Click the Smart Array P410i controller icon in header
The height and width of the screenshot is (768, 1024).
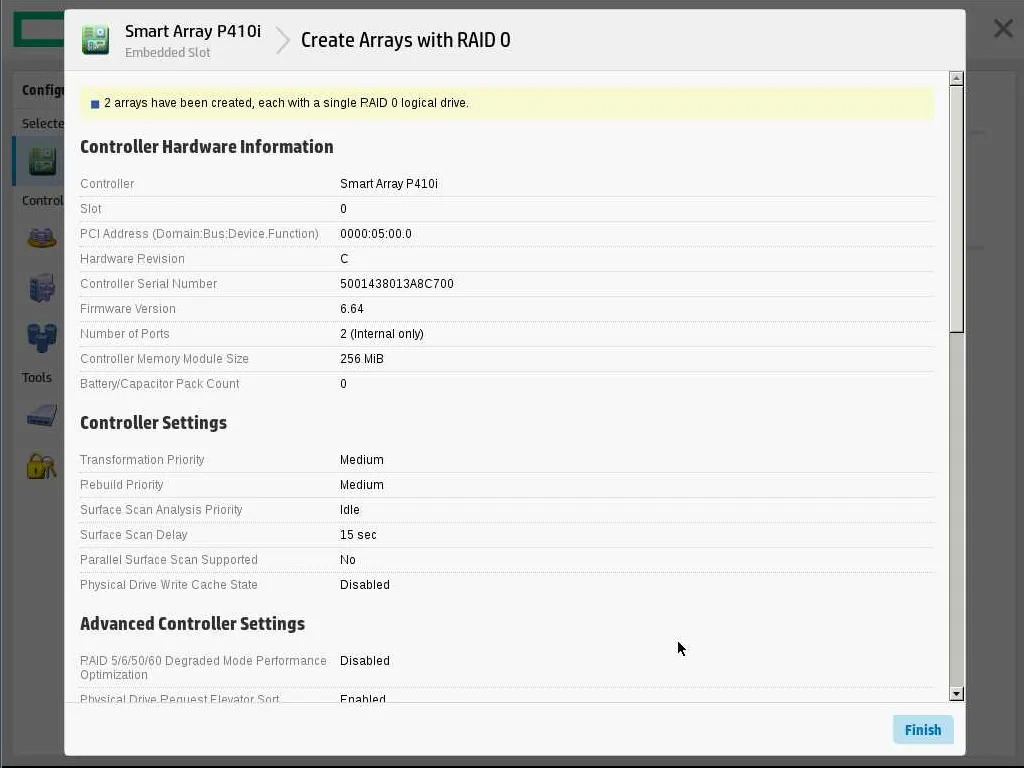(x=95, y=40)
